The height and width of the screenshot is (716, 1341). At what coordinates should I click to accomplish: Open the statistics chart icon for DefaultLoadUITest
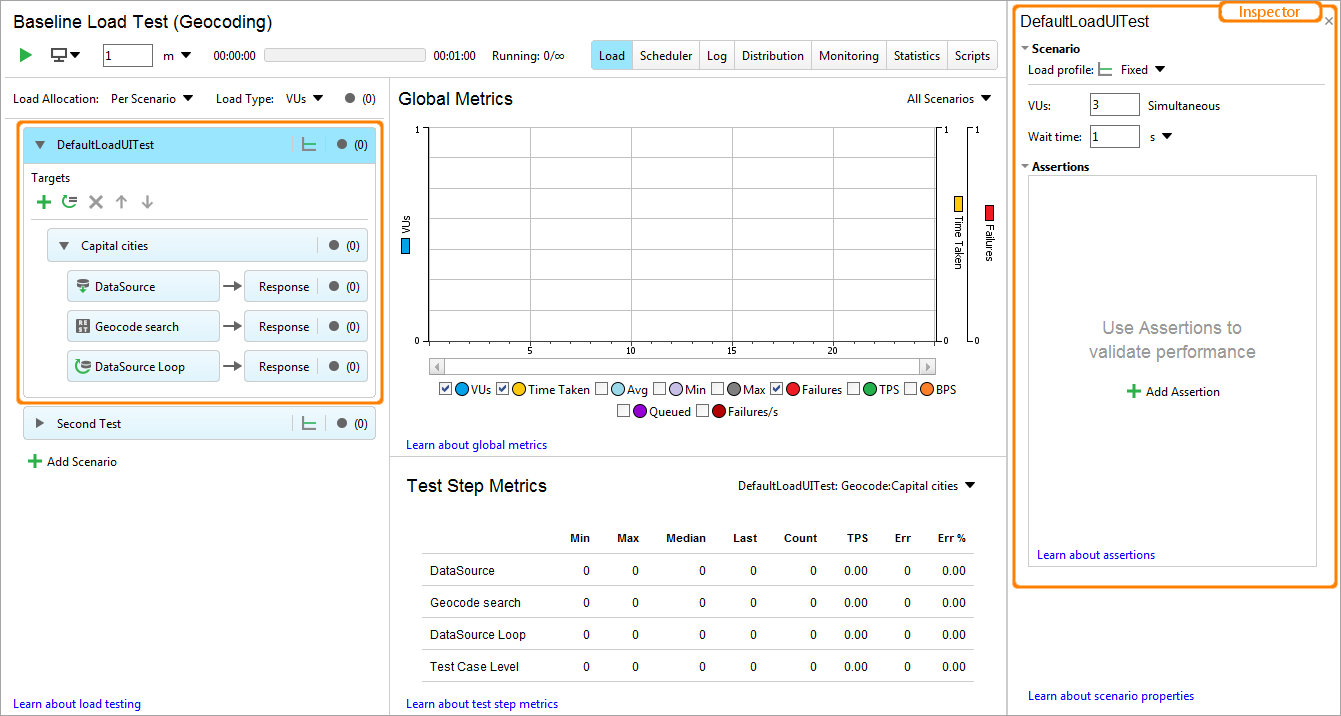click(x=309, y=144)
